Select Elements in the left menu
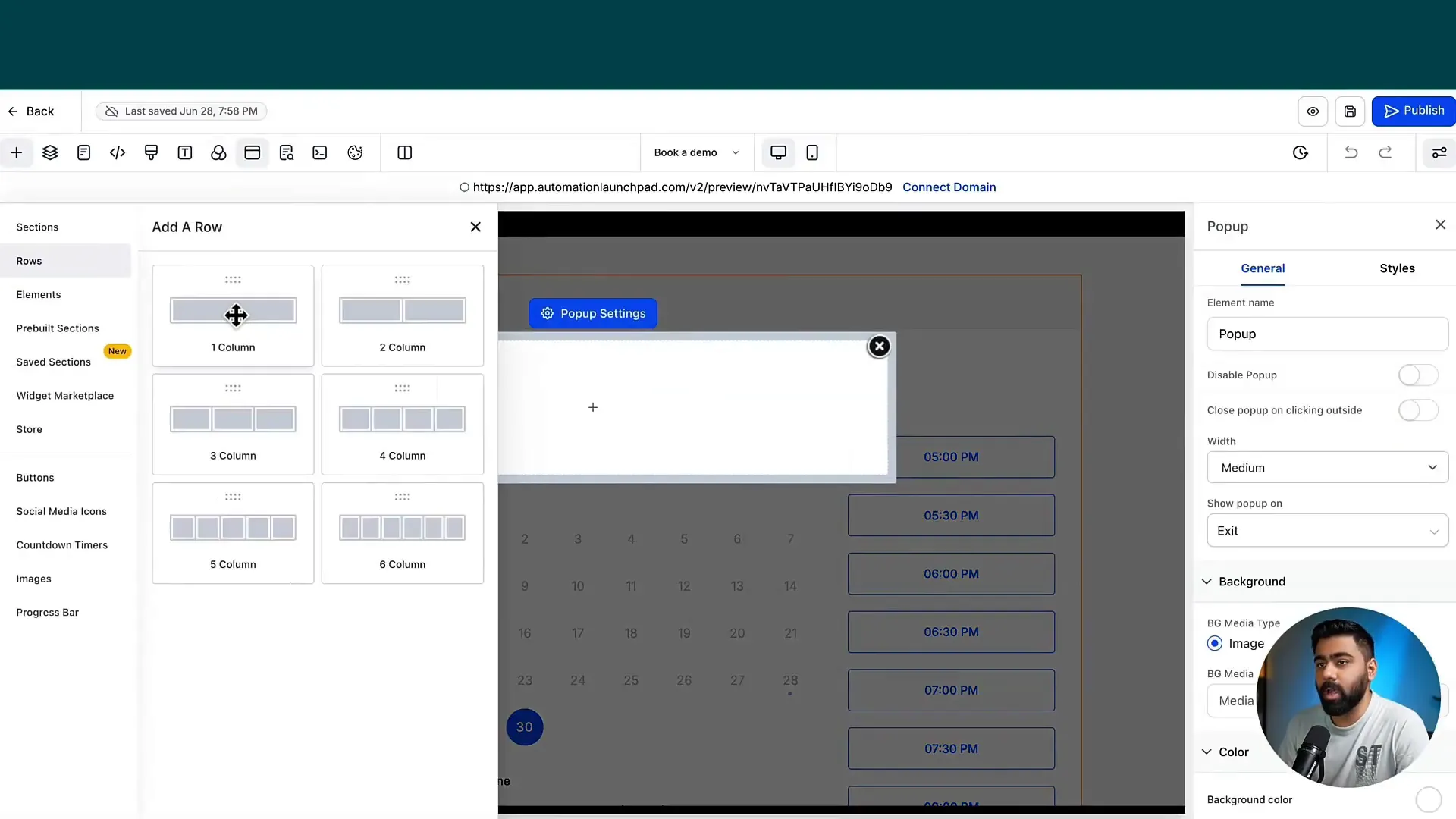Viewport: 1456px width, 819px height. coord(39,294)
